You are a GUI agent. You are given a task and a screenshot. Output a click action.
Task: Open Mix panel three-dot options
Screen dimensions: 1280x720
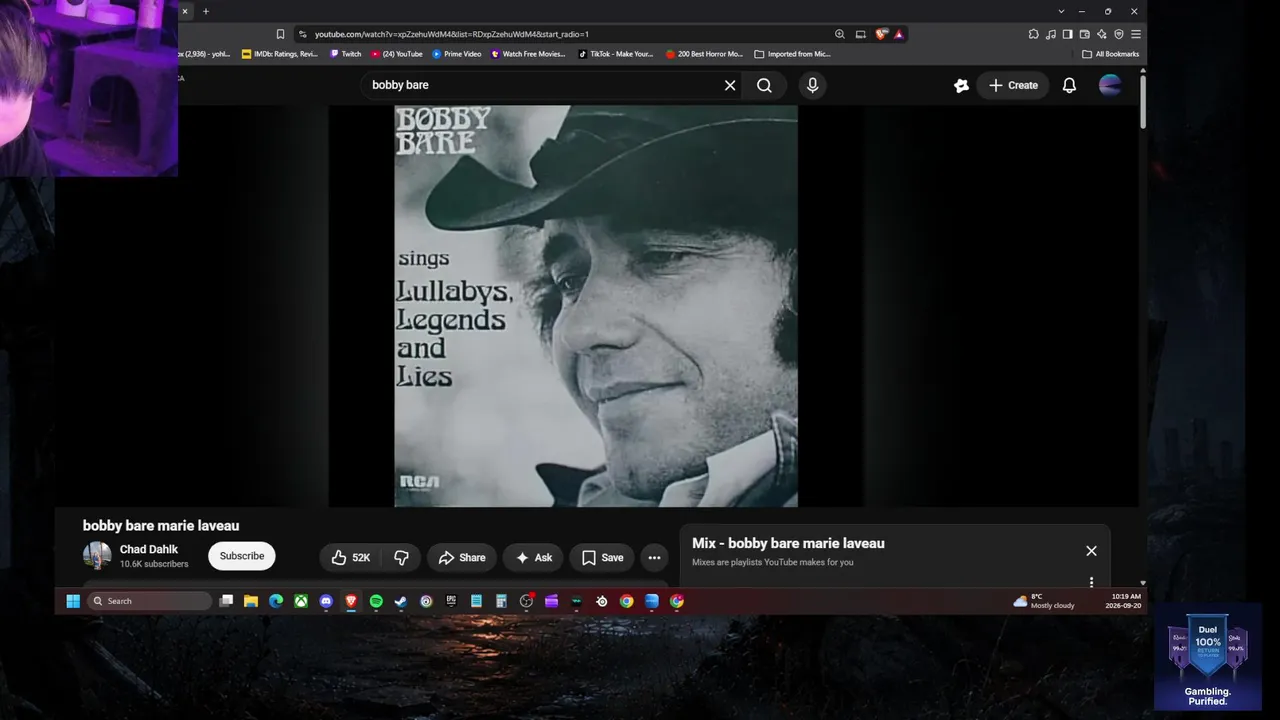(1091, 582)
